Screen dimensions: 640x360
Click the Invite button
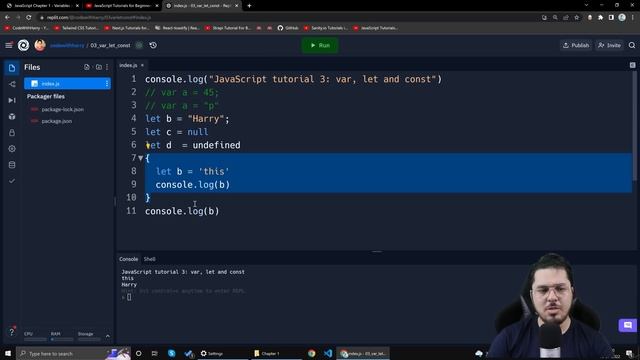[x=609, y=45]
